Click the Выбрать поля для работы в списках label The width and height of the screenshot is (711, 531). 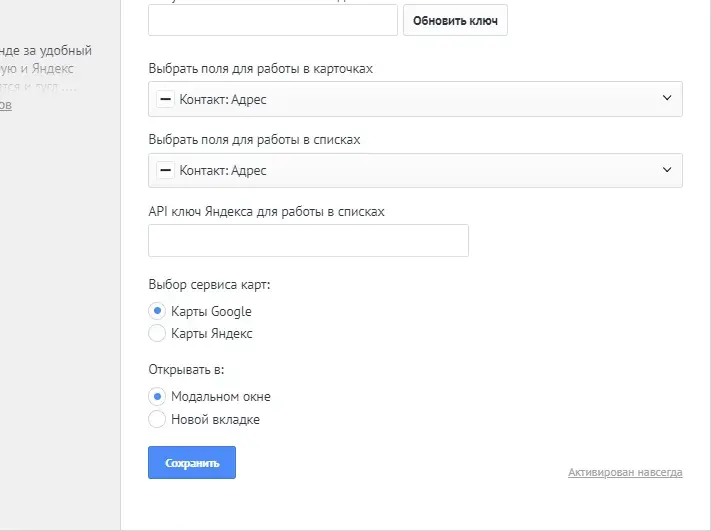click(254, 140)
